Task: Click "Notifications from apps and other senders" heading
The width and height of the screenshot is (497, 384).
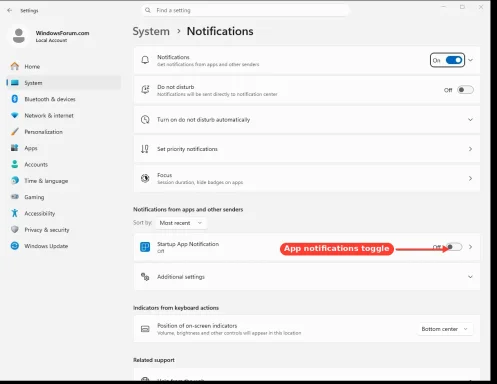Action: [188, 209]
